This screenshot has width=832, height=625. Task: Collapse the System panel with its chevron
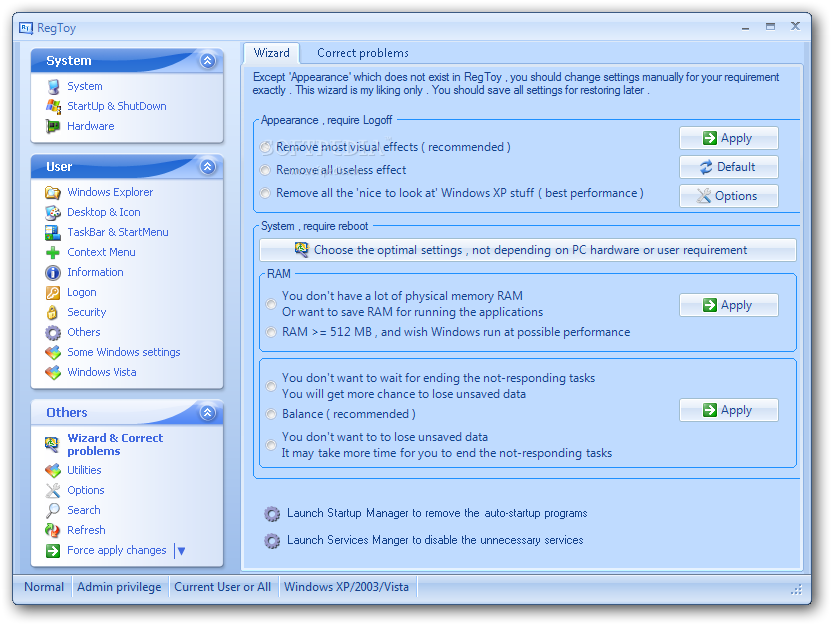click(x=207, y=60)
